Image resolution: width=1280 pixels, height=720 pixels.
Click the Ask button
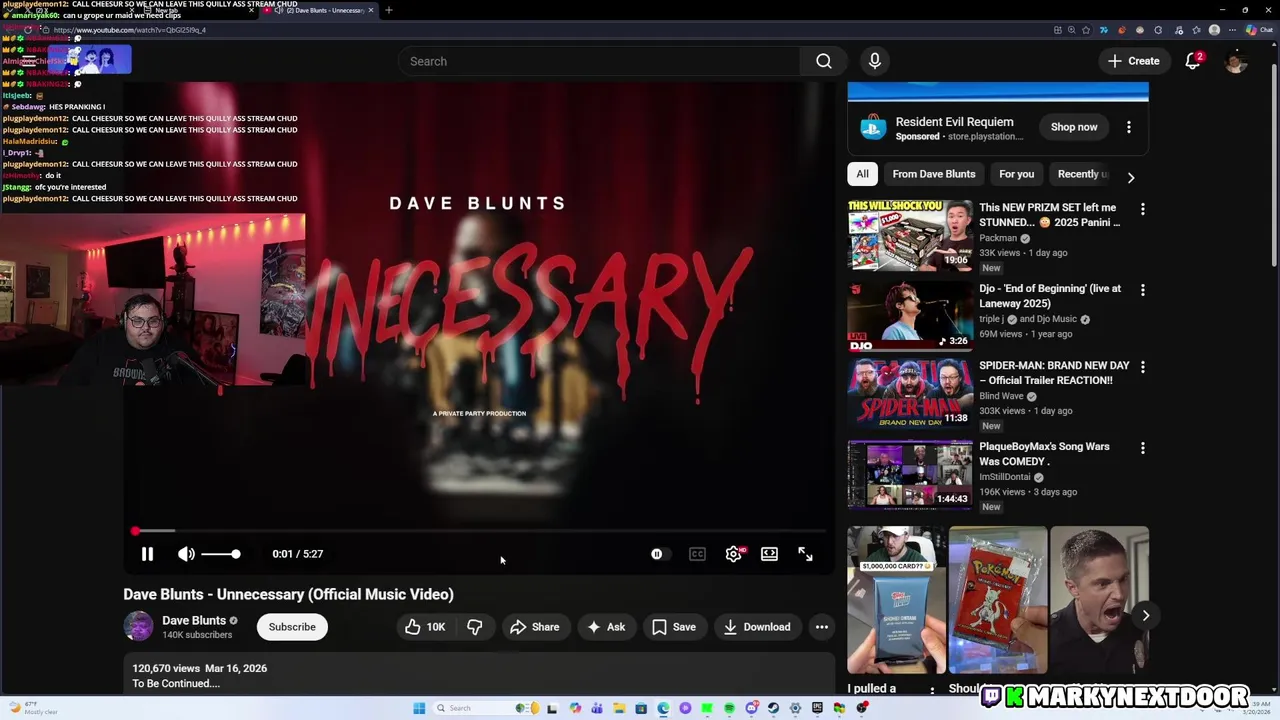click(606, 627)
